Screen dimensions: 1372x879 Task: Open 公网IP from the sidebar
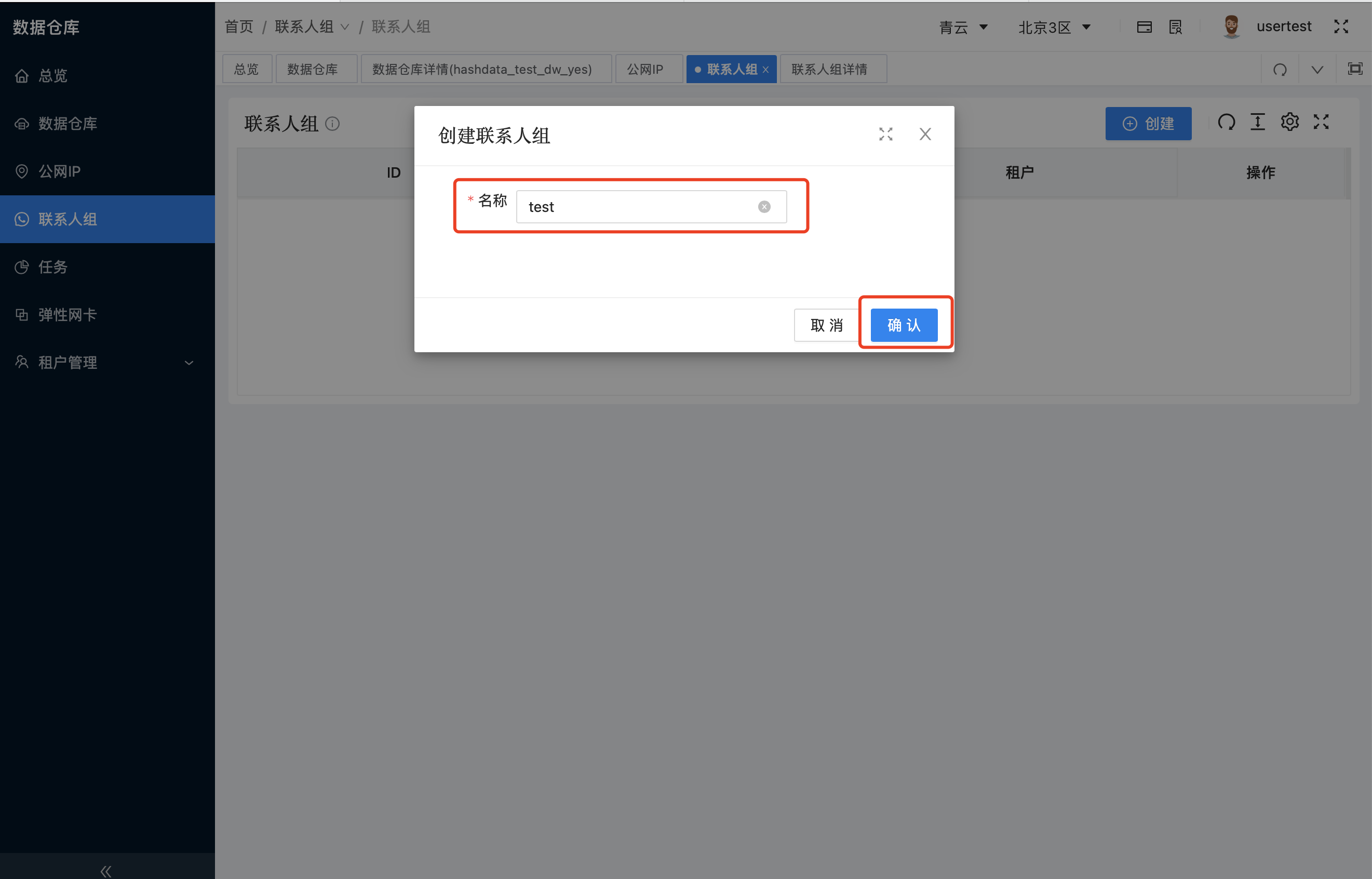[x=59, y=171]
